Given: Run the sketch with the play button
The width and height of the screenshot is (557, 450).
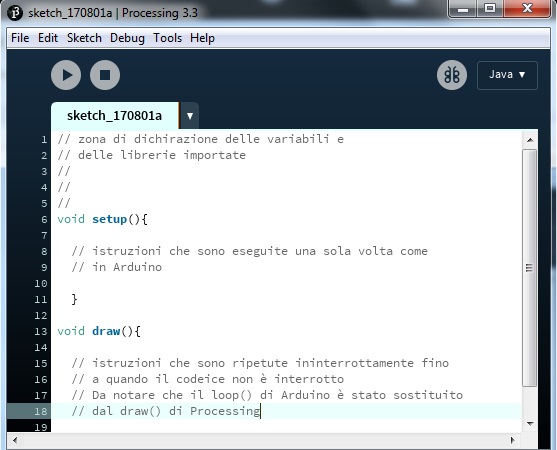Looking at the screenshot, I should [x=66, y=75].
